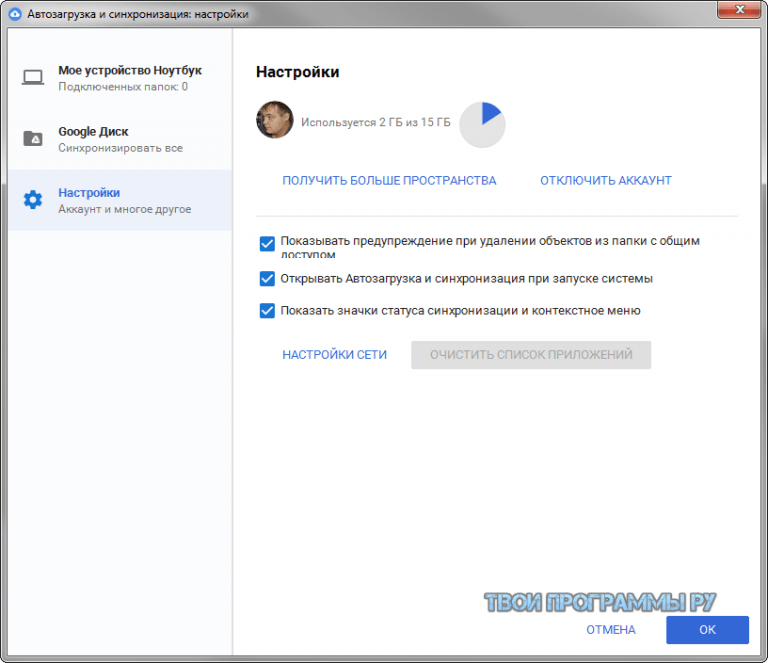The image size is (768, 663).
Task: Switch to the Google Диск section
Action: coord(93,132)
